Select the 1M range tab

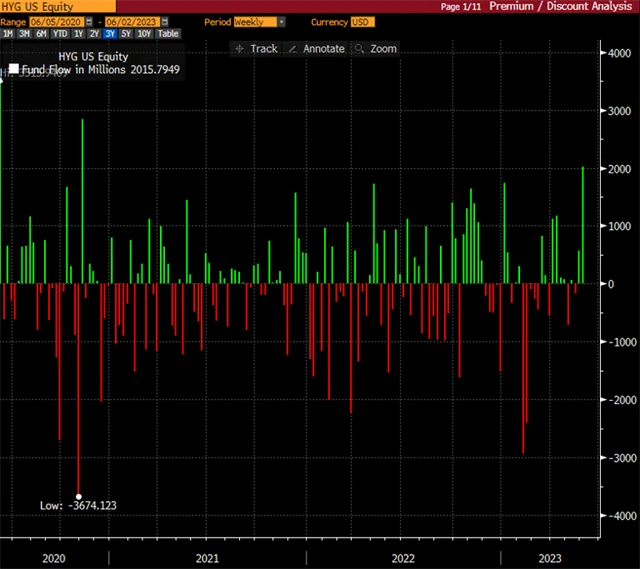tap(9, 33)
